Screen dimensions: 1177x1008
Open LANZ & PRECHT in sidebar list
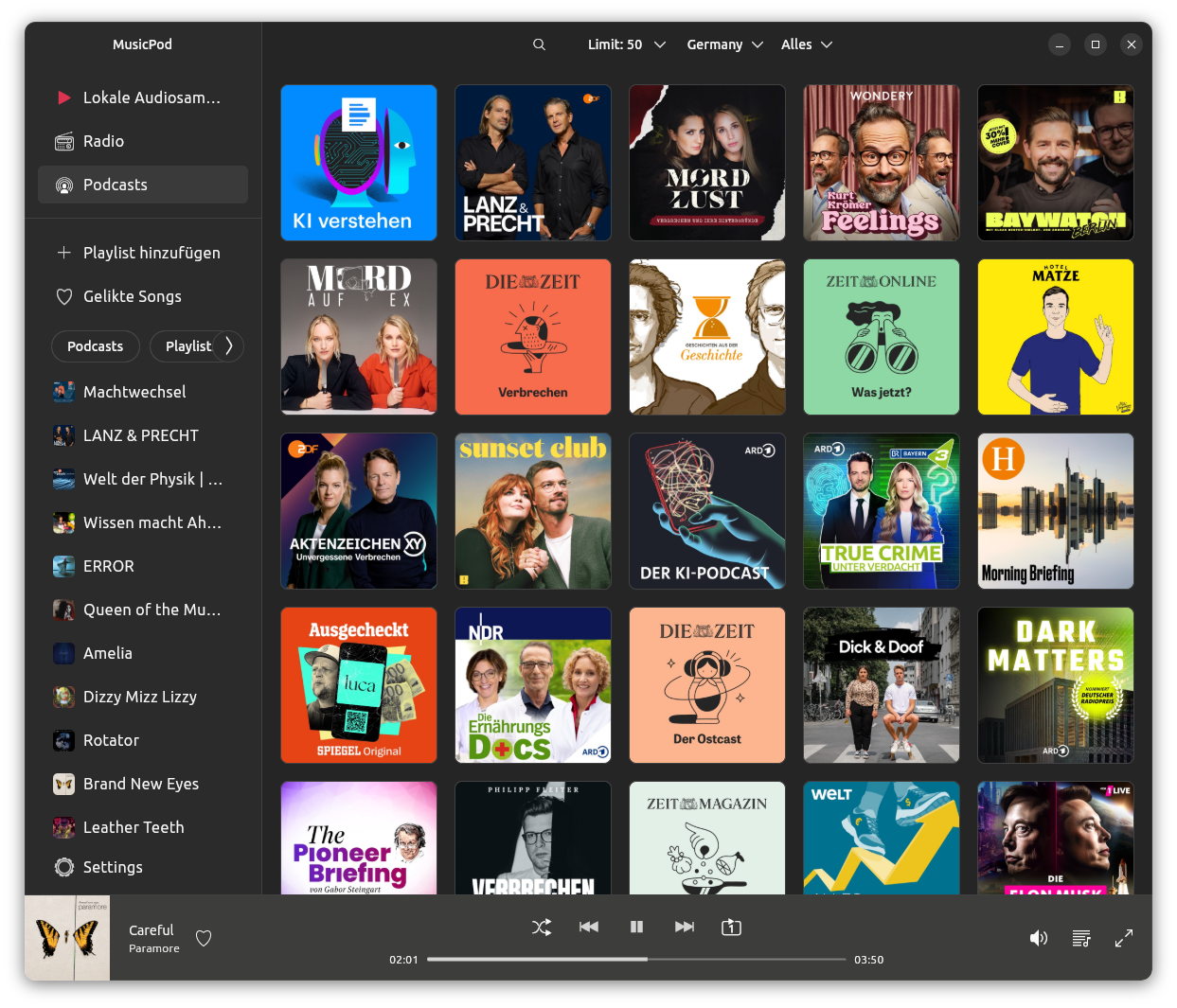coord(143,435)
